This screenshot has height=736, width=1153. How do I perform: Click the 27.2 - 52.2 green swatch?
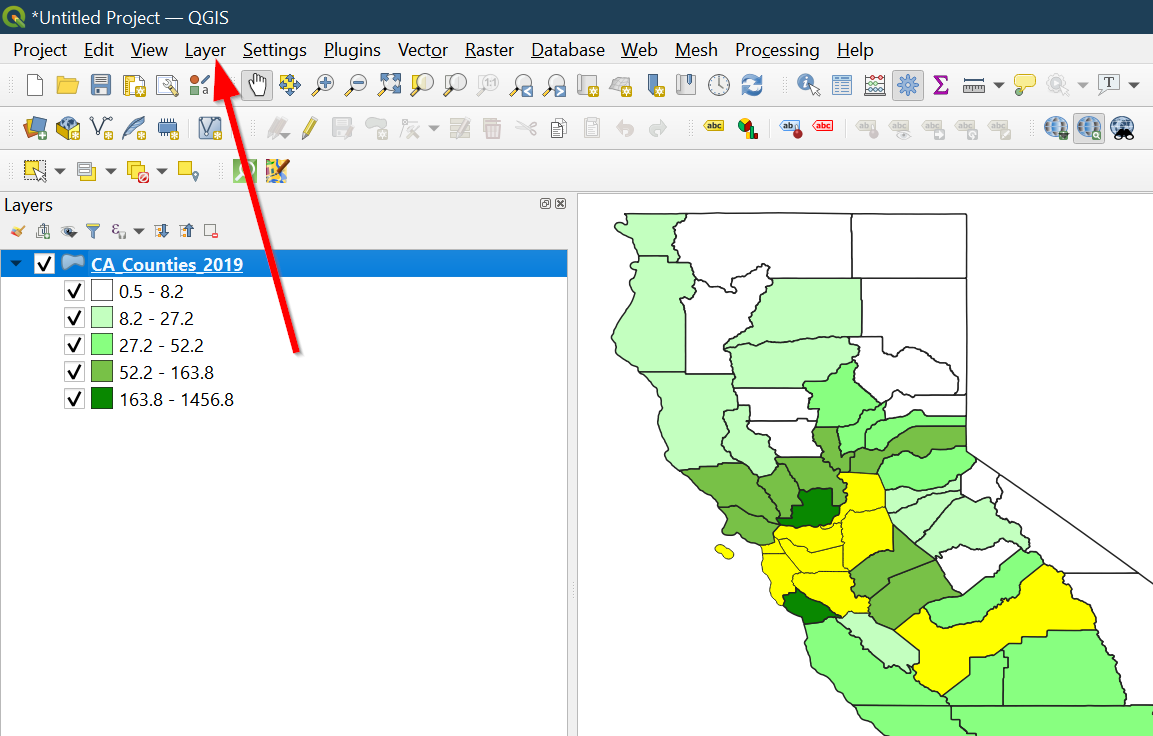coord(102,345)
